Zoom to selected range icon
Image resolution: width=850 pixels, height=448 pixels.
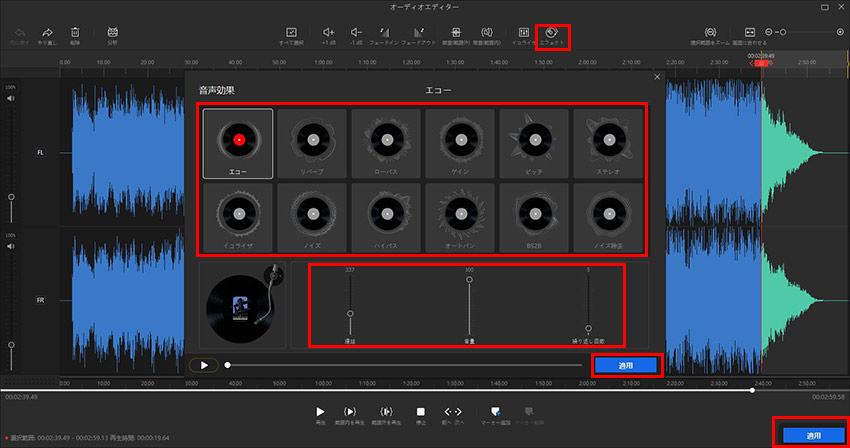(x=710, y=33)
